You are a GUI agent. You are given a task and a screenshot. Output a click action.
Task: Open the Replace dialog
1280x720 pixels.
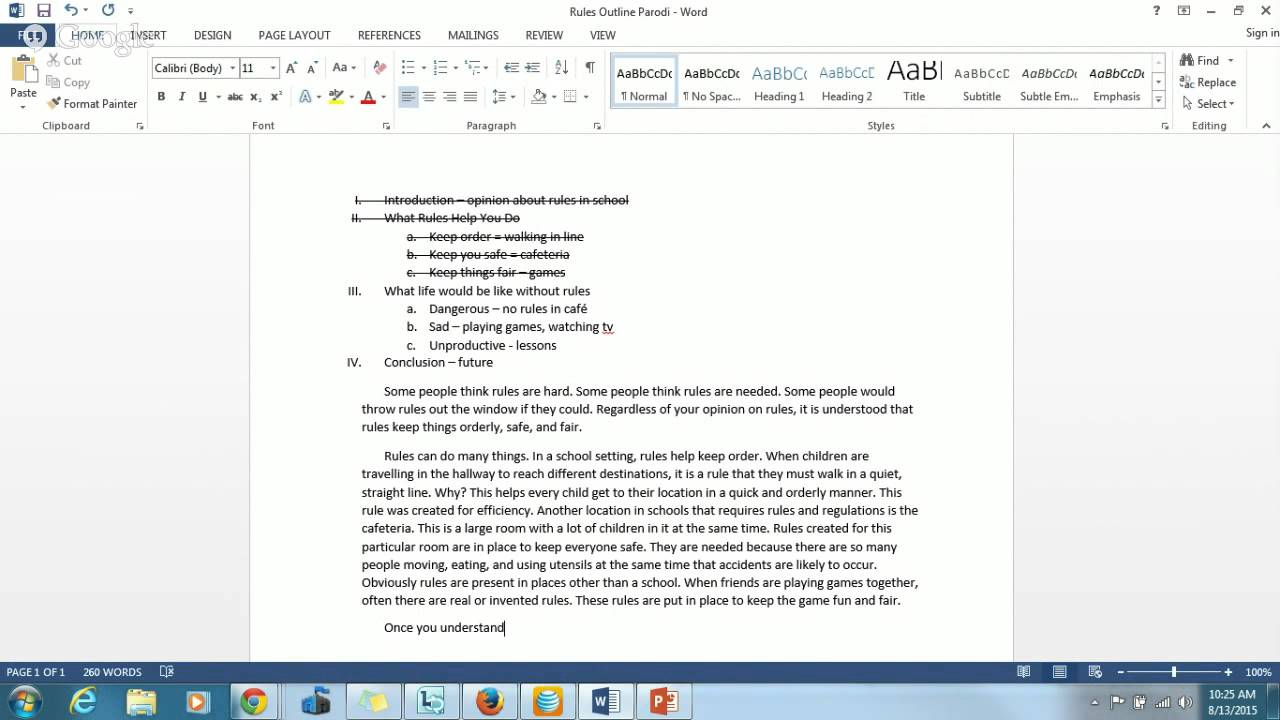[1207, 82]
